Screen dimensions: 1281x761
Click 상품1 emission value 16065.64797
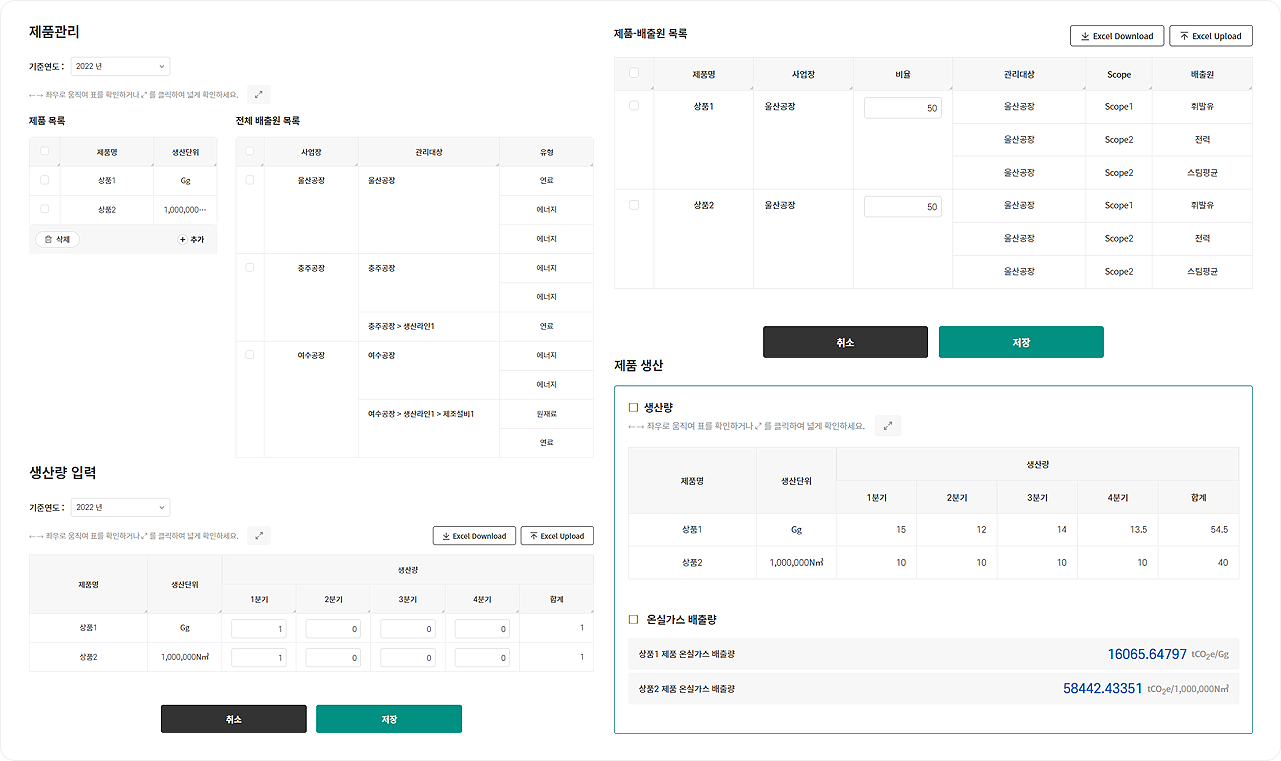click(1147, 654)
